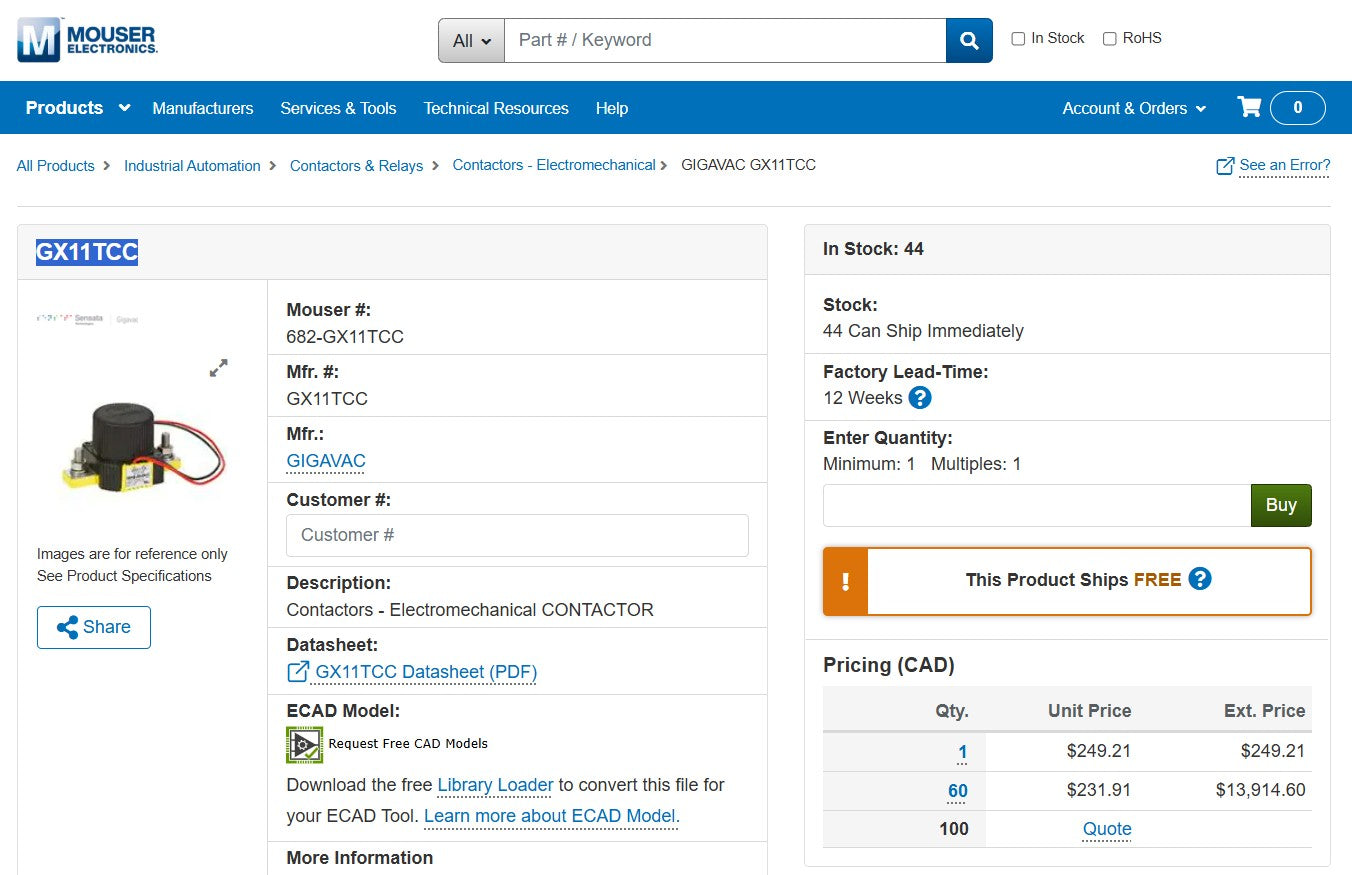Click the Ships FREE help question mark

pyautogui.click(x=1200, y=579)
